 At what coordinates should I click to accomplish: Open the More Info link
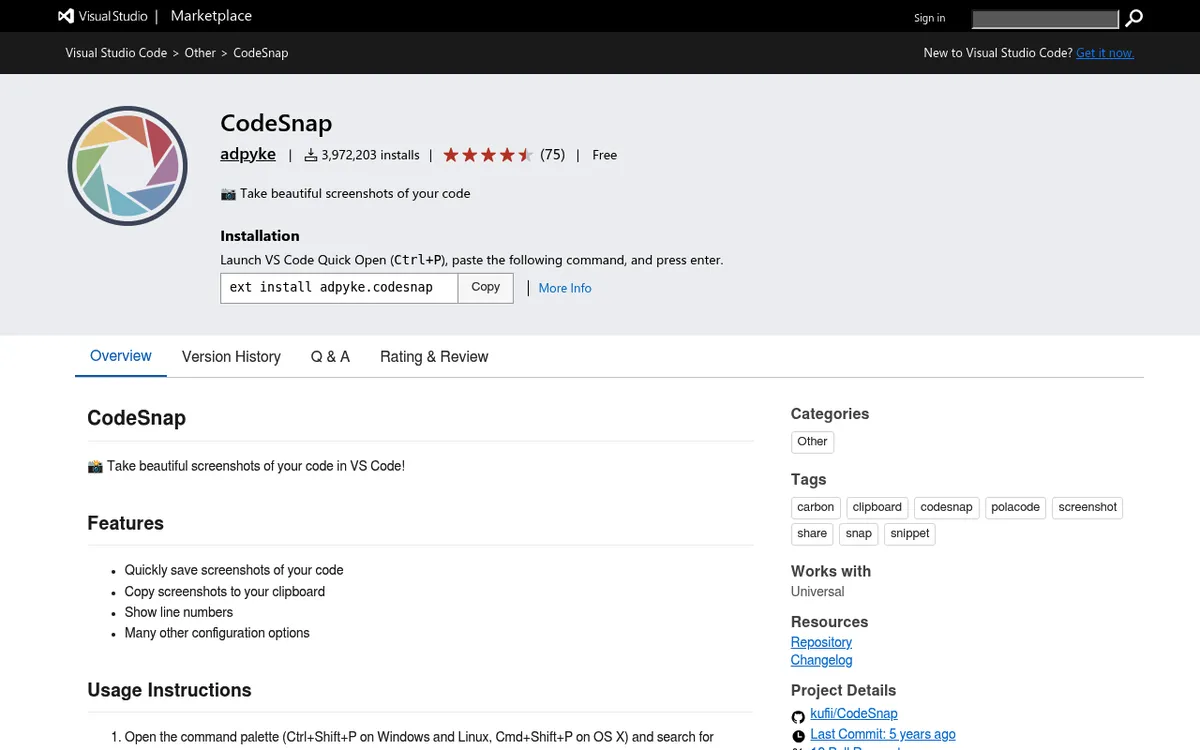[565, 288]
